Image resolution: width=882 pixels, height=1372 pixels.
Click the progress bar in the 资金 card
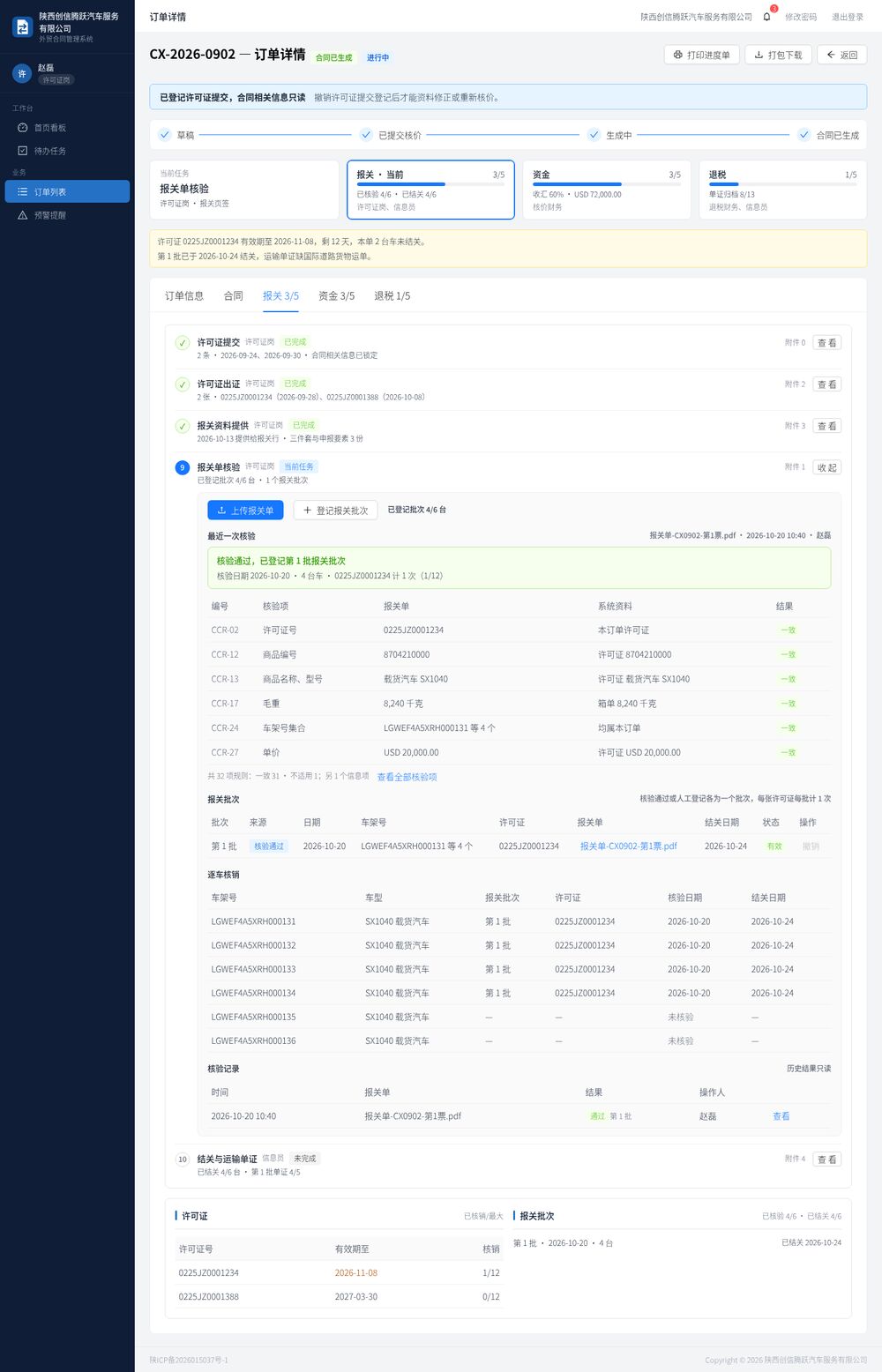tap(607, 184)
